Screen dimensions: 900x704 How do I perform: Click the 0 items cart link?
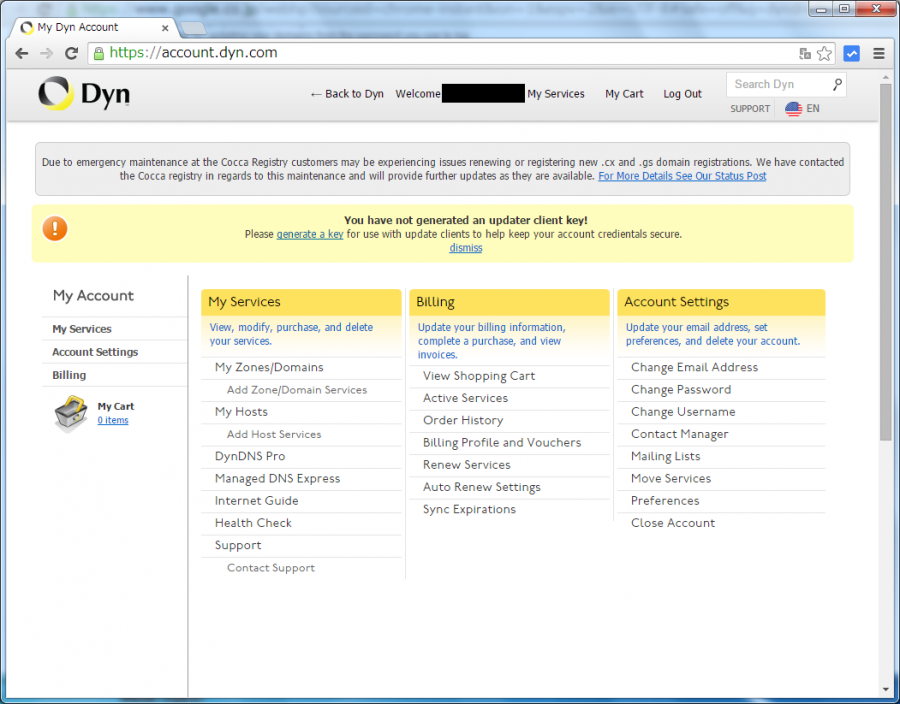click(113, 420)
